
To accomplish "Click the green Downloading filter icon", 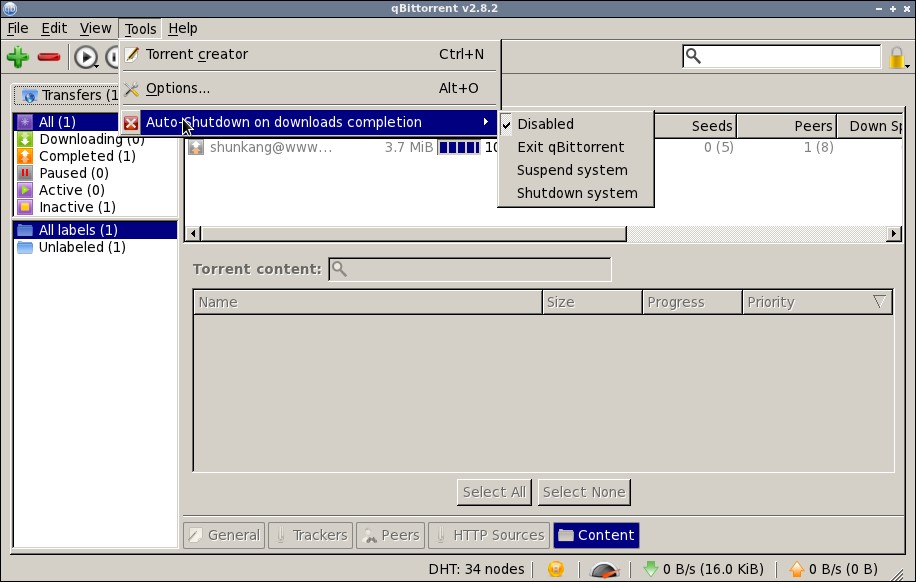I will [x=25, y=139].
